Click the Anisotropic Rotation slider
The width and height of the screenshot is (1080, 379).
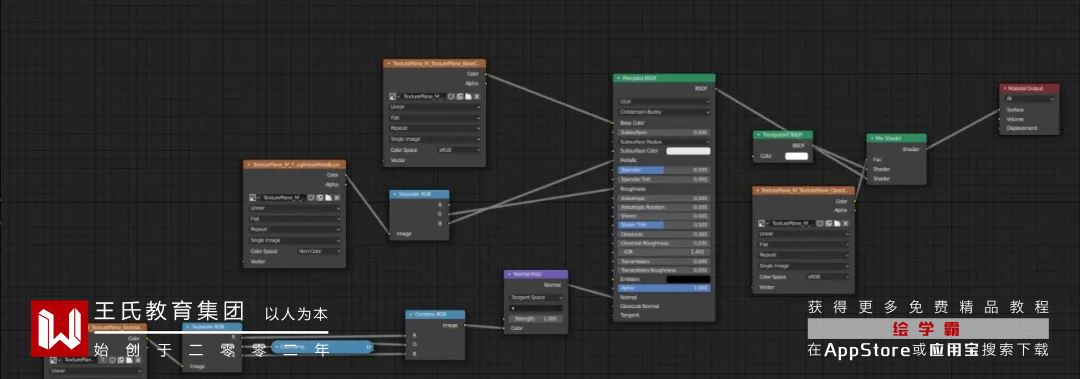664,207
